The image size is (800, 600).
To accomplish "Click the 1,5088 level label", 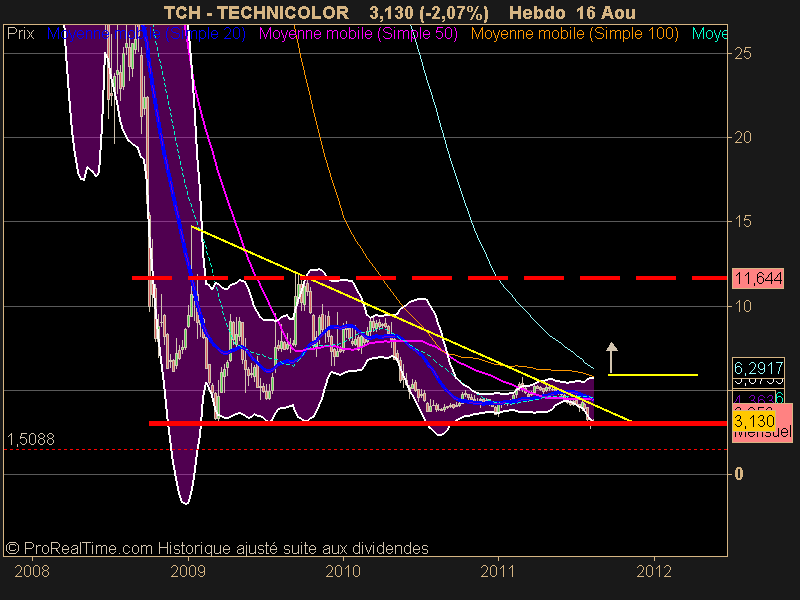I will tap(31, 439).
